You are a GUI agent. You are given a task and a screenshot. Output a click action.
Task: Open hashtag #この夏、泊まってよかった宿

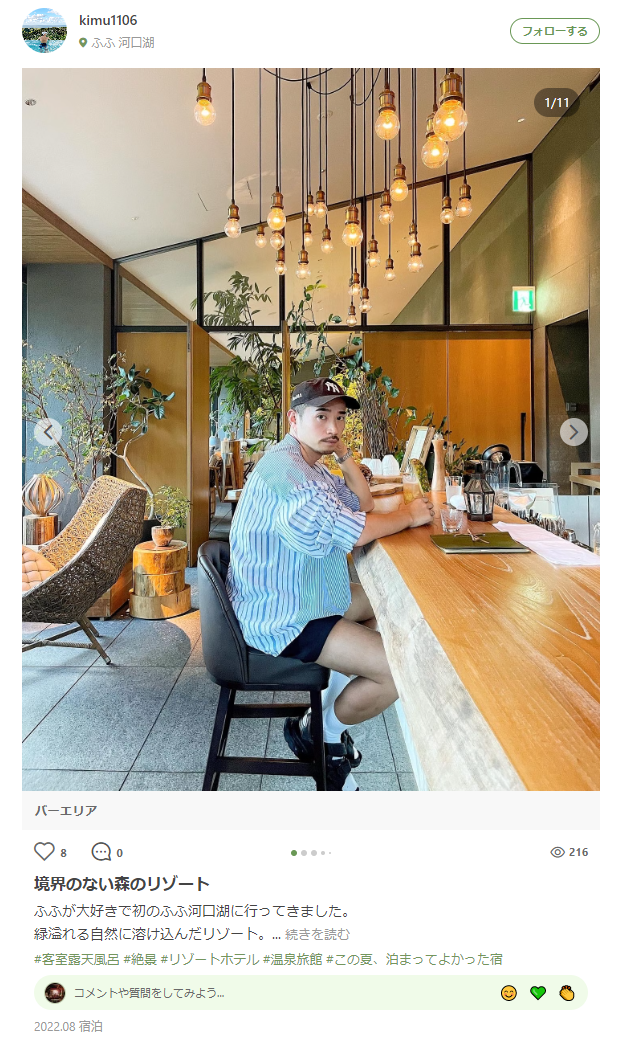pos(414,959)
